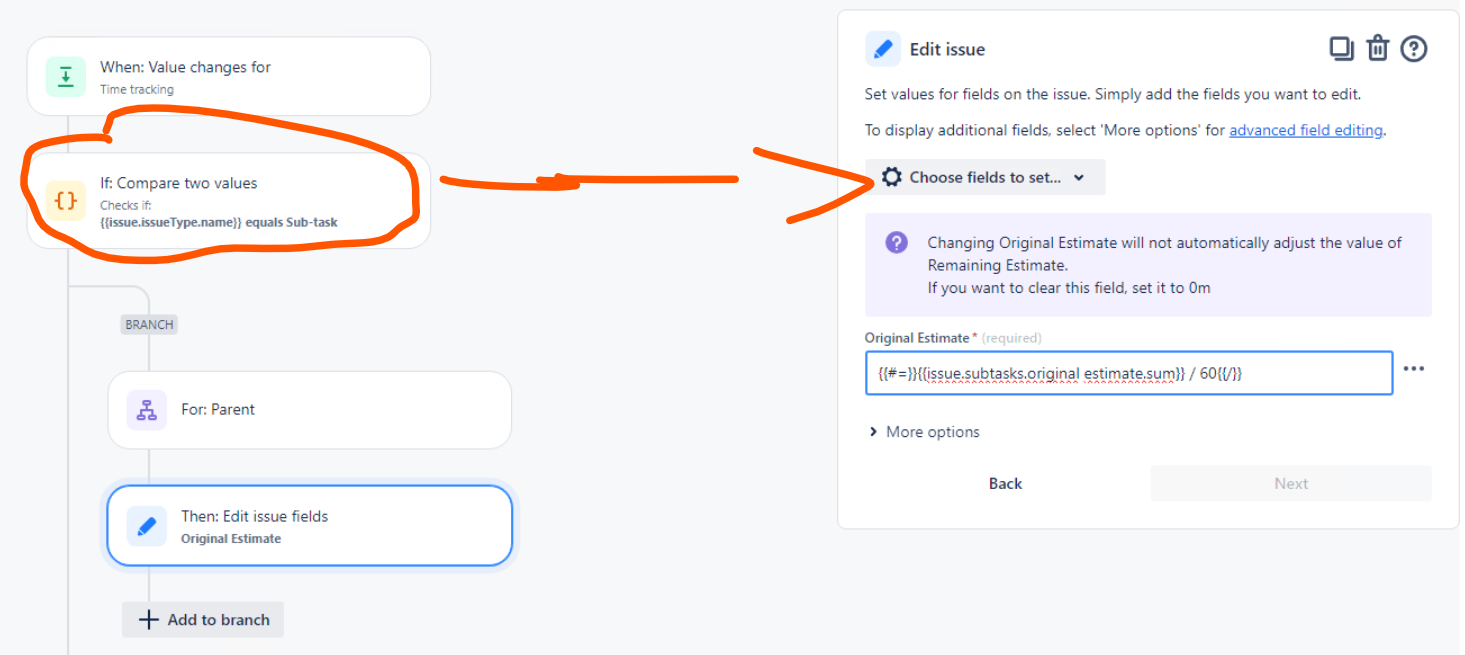
Task: Click the blue Edit issue pencil icon
Action: tap(882, 48)
